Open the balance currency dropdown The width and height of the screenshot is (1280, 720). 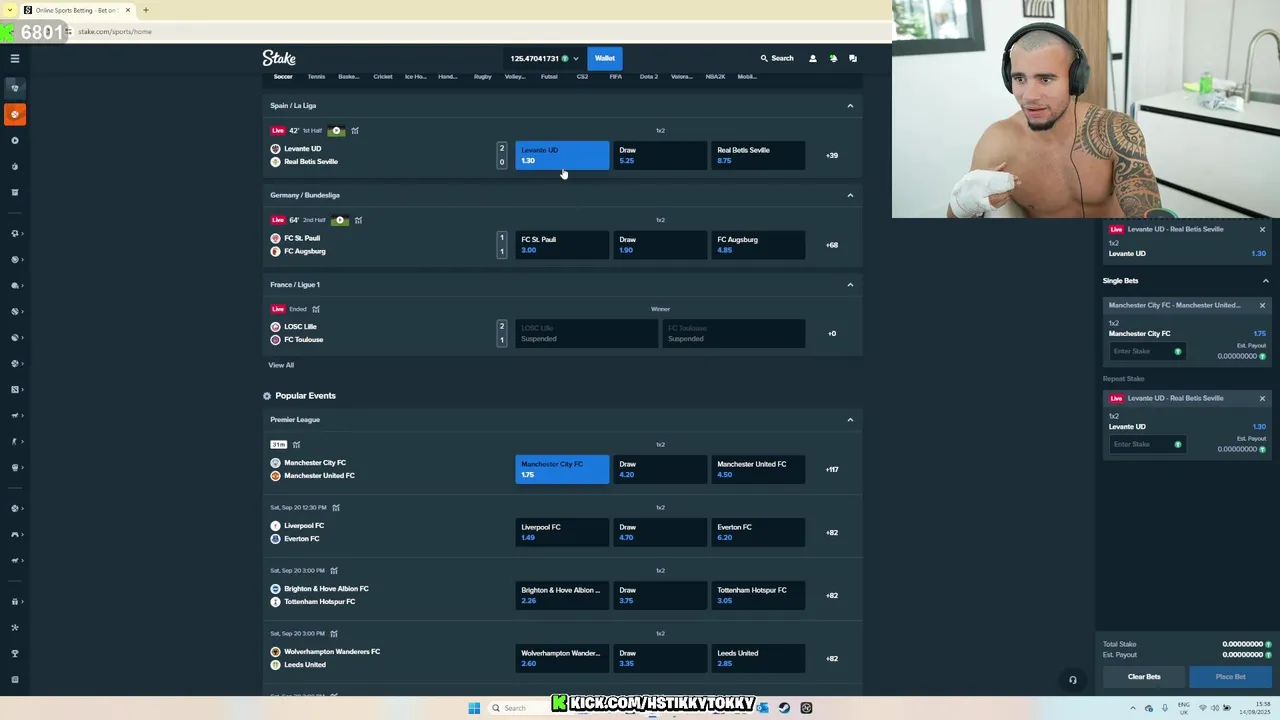(544, 58)
